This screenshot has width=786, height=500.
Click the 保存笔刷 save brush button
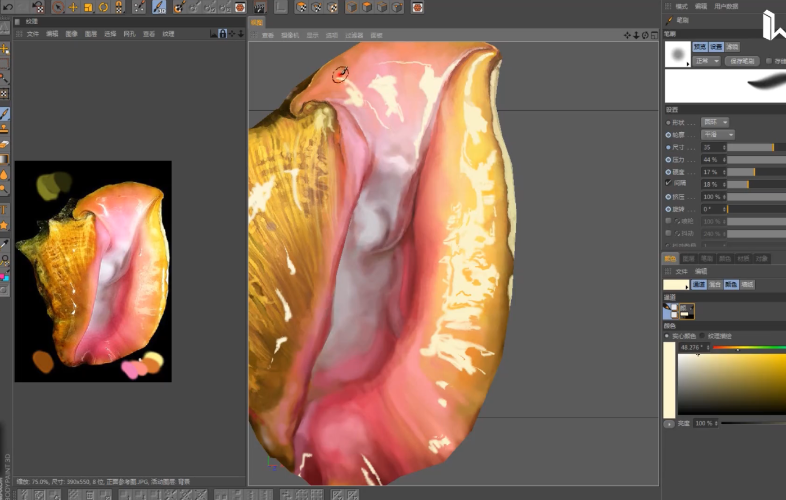pos(742,61)
